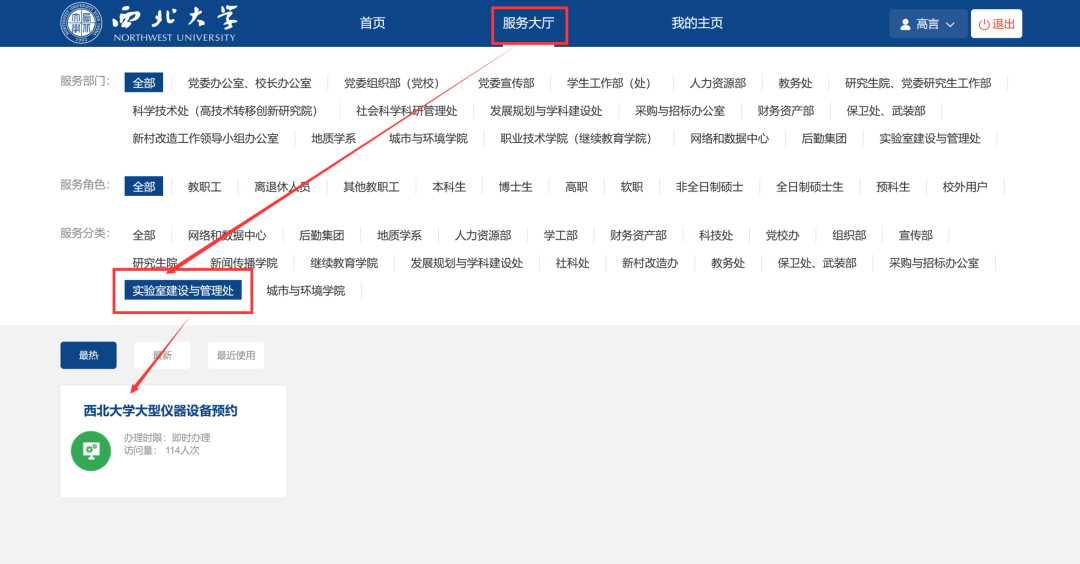Choose 后勤集团 in 服务部门
The image size is (1080, 564).
click(824, 138)
